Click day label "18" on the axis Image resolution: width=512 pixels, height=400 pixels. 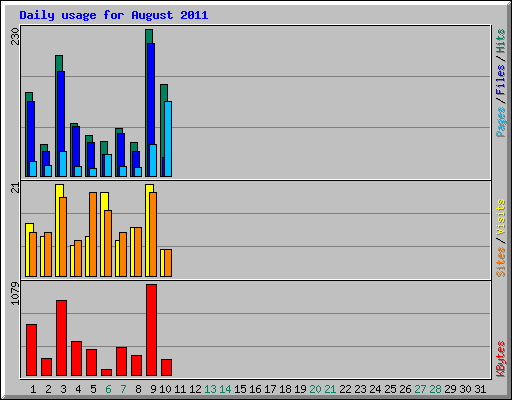[x=285, y=389]
